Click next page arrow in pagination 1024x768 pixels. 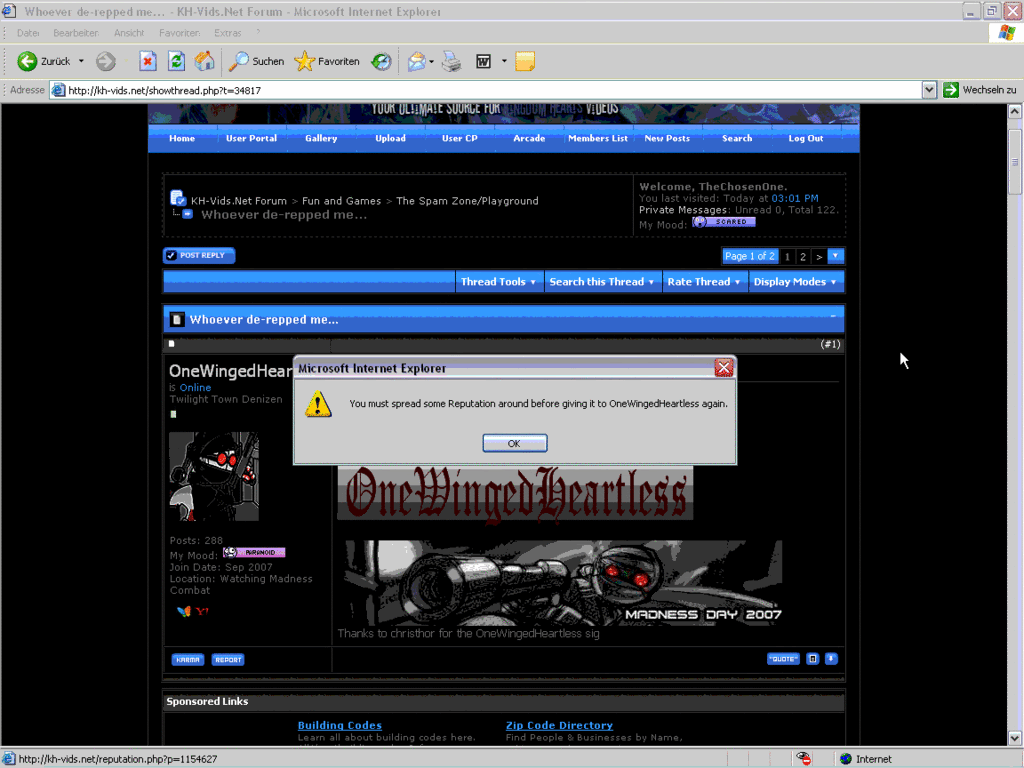pos(819,256)
